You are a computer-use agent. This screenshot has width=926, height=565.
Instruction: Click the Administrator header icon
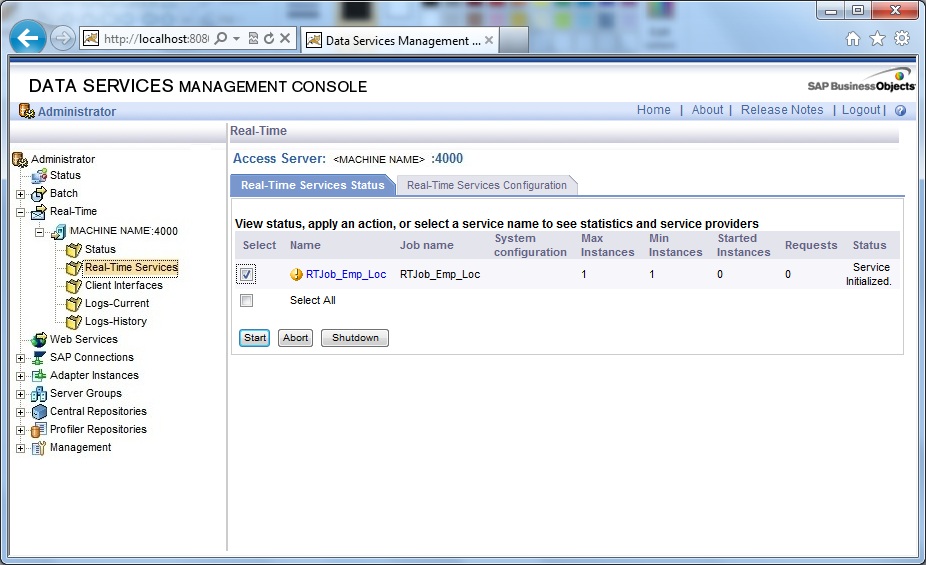[27, 111]
